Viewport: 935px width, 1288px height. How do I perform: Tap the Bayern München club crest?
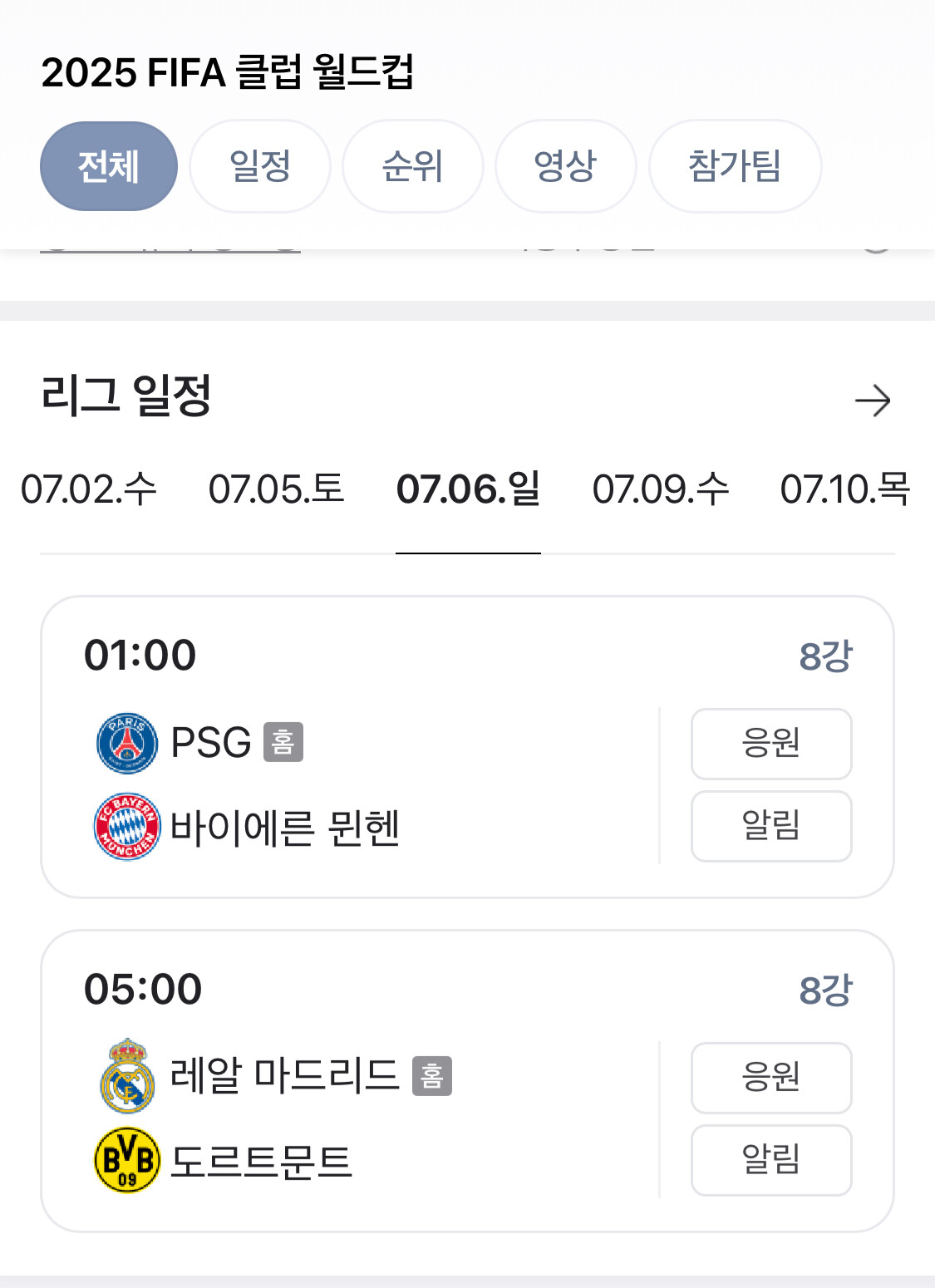[127, 827]
